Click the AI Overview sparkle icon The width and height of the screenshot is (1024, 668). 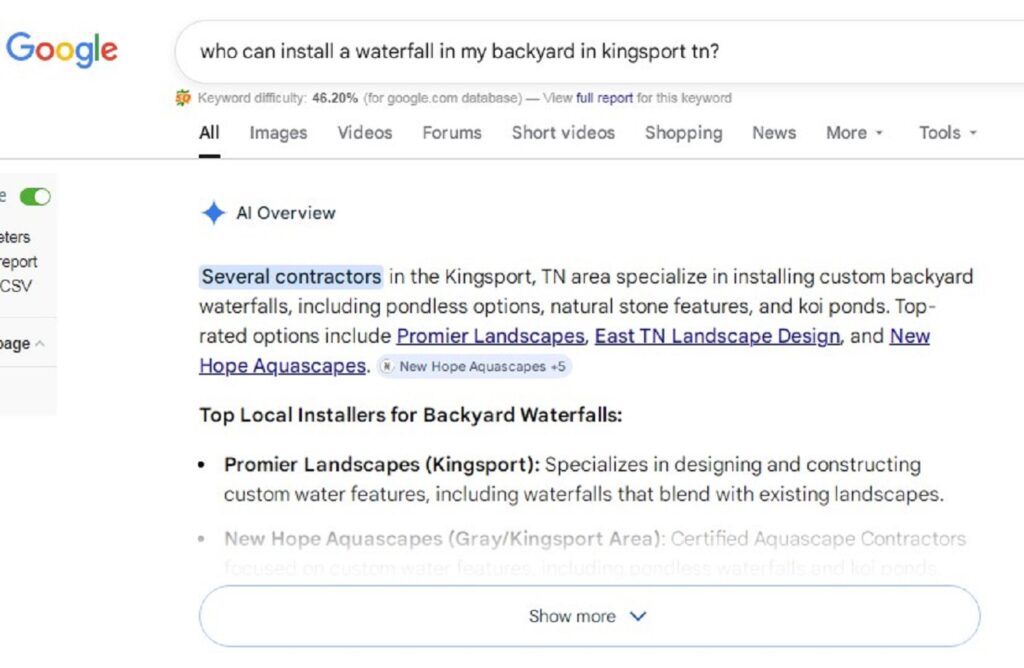213,213
